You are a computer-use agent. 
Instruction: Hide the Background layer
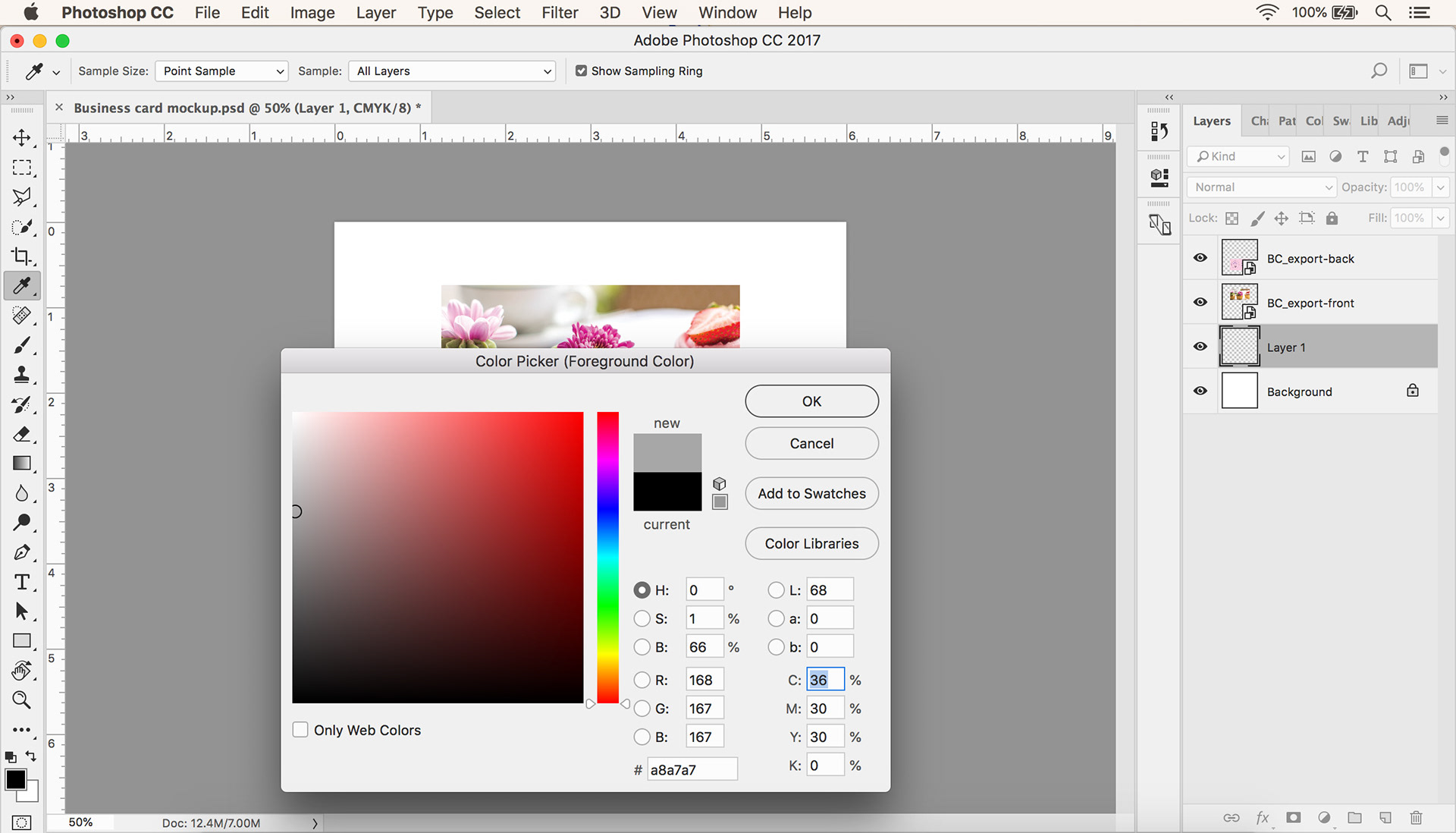coord(1200,391)
